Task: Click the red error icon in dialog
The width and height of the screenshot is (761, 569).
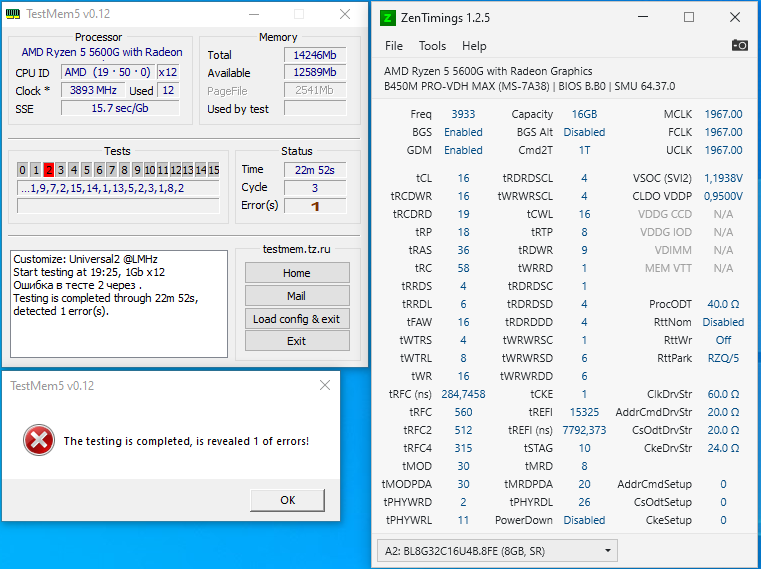Action: (39, 440)
